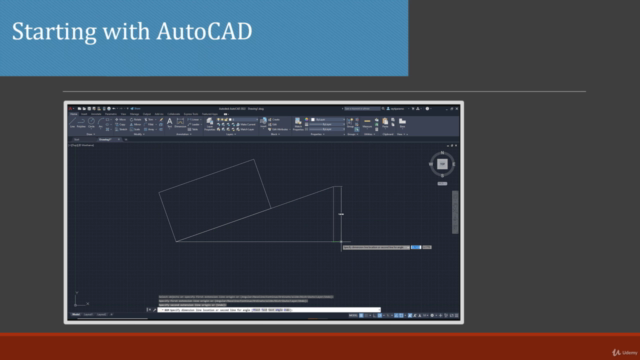This screenshot has width=640, height=360.
Task: Click the Save icon in Quick Access toolbar
Action: point(89,109)
